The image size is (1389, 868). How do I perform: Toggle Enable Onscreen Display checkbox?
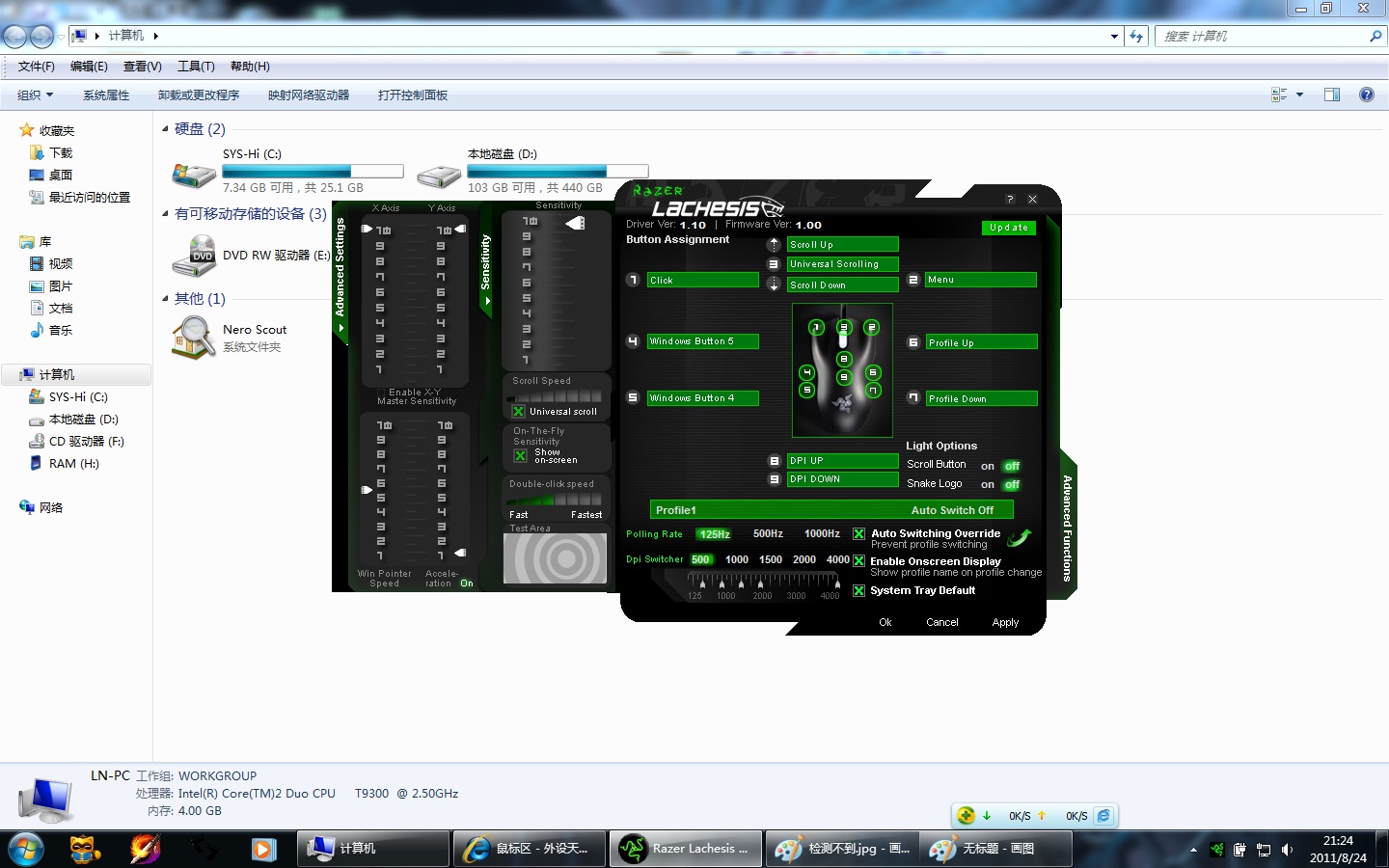[x=858, y=560]
